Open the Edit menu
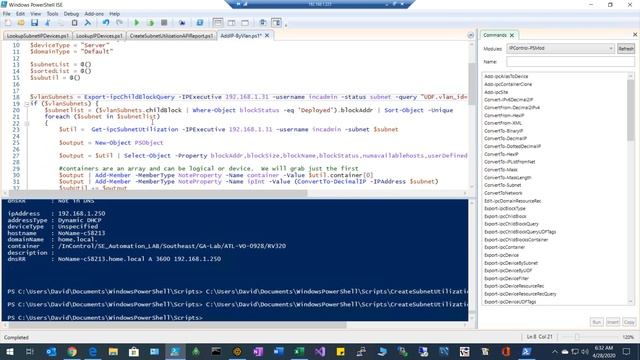The width and height of the screenshot is (640, 360). tap(20, 14)
